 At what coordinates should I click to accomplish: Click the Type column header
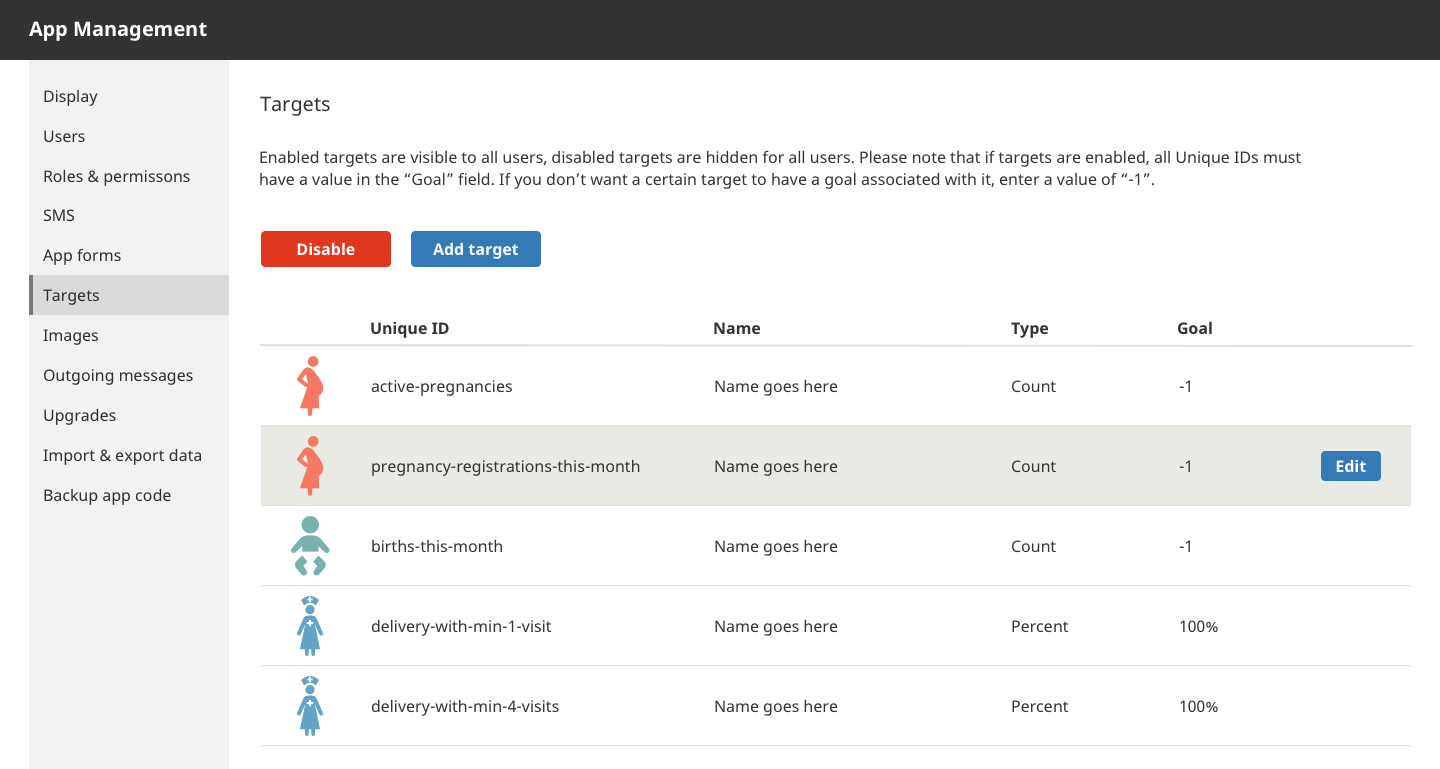[x=1029, y=328]
